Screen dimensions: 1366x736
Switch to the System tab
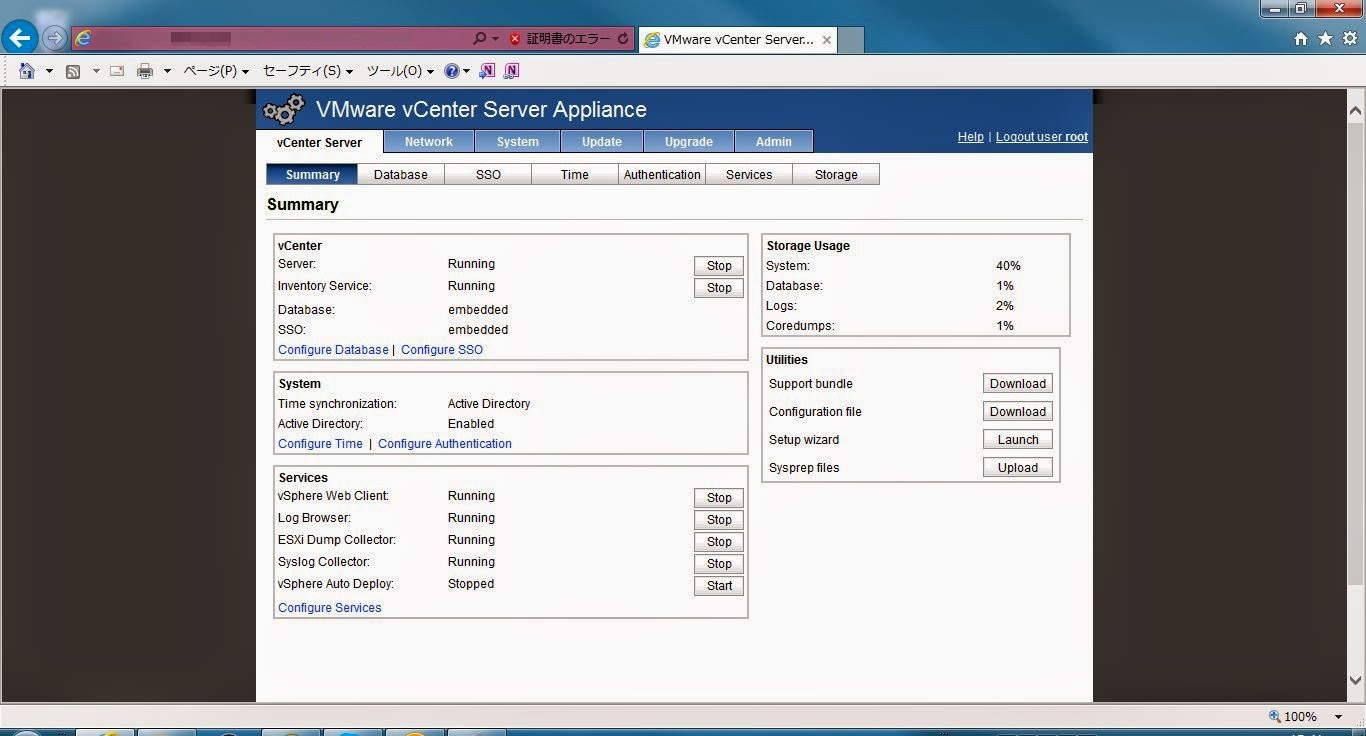tap(518, 142)
